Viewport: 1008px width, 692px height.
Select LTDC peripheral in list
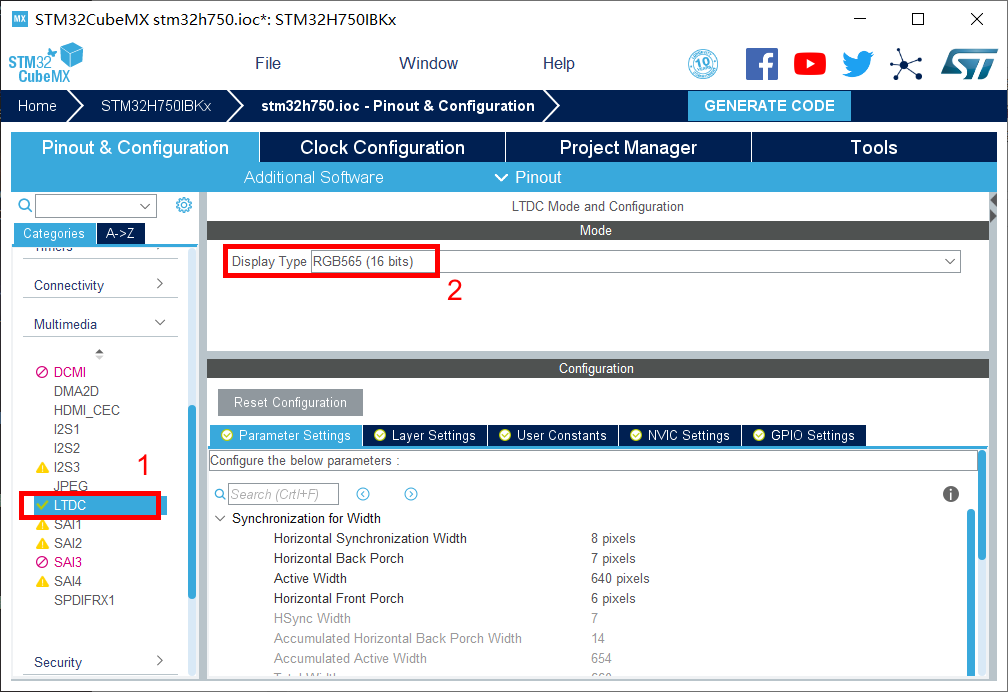(70, 505)
